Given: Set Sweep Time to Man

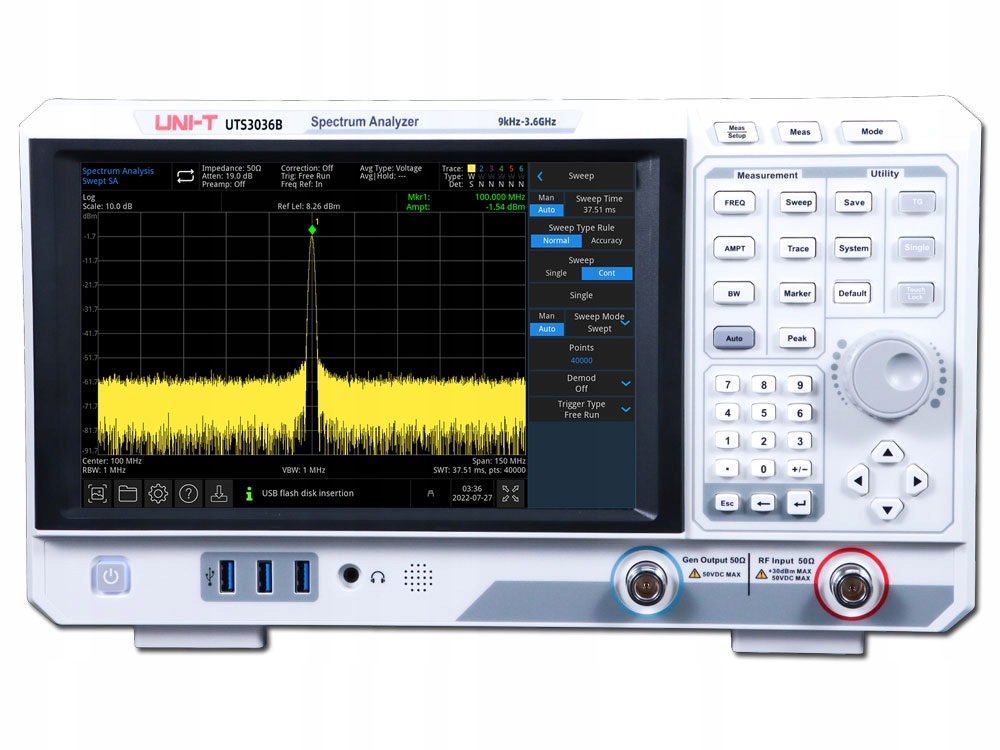Looking at the screenshot, I should pos(547,198).
